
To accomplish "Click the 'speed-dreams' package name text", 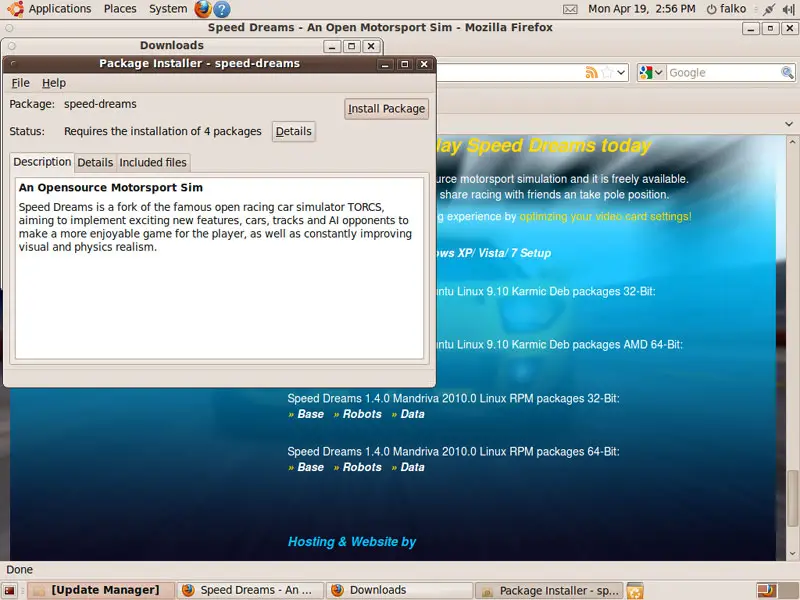I will click(x=100, y=104).
